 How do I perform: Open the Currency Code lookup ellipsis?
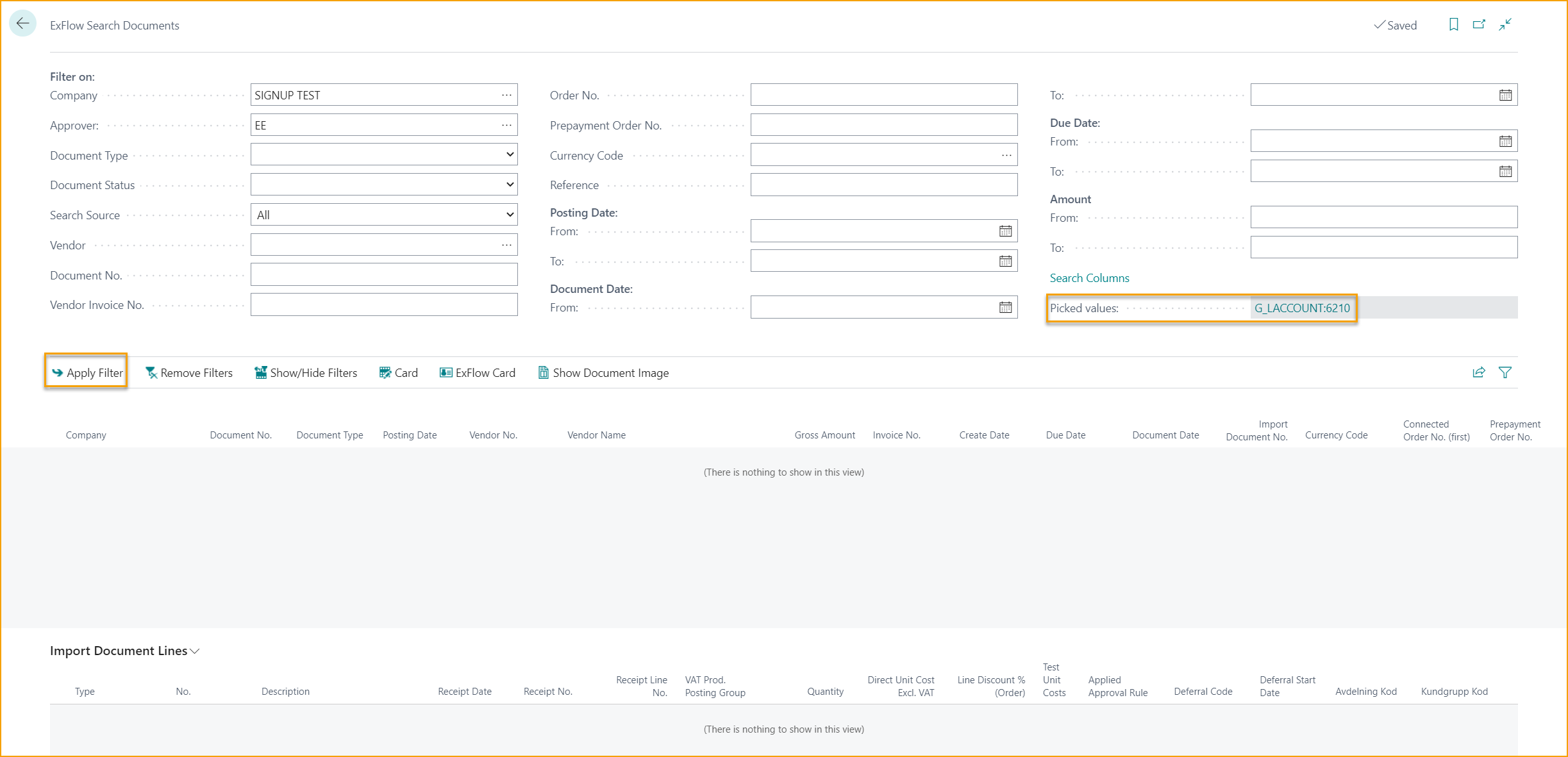[1005, 154]
